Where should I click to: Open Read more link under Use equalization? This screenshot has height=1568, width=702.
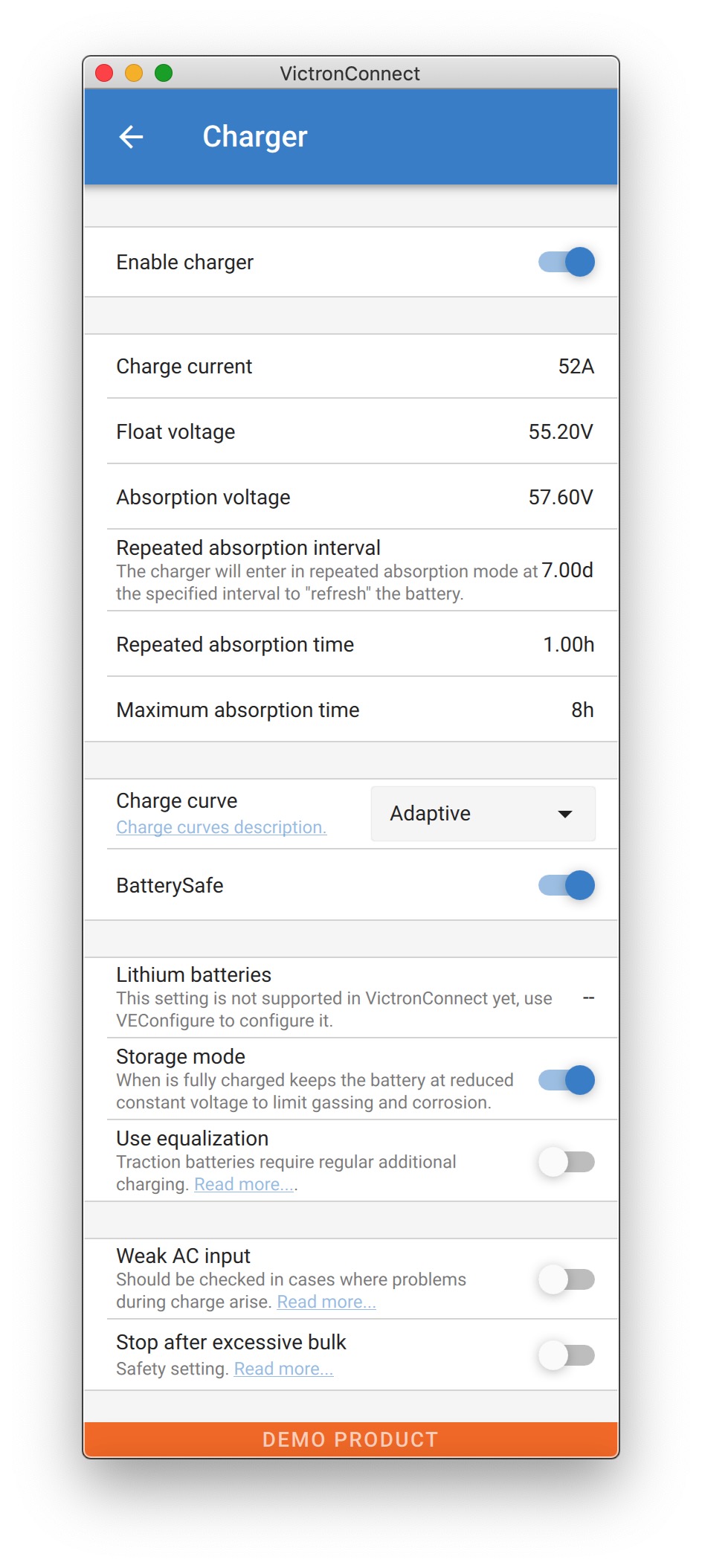[245, 1184]
